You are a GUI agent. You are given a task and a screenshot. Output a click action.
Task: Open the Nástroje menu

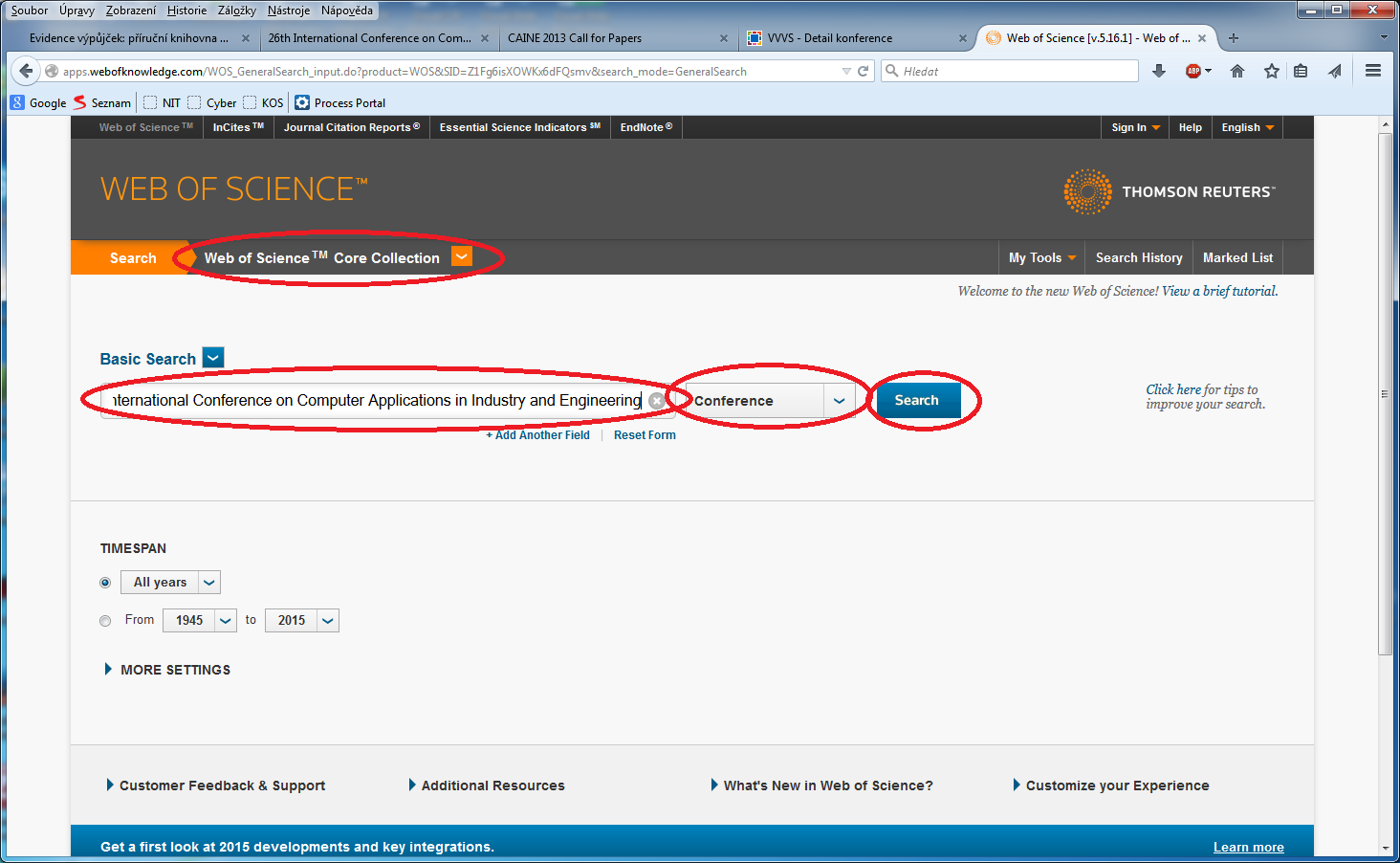(x=289, y=11)
